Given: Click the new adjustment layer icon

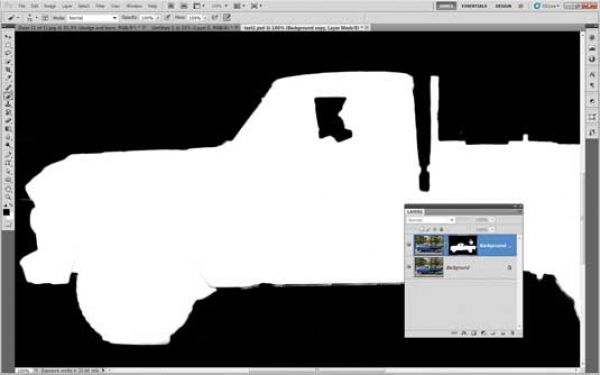Looking at the screenshot, I should click(483, 333).
